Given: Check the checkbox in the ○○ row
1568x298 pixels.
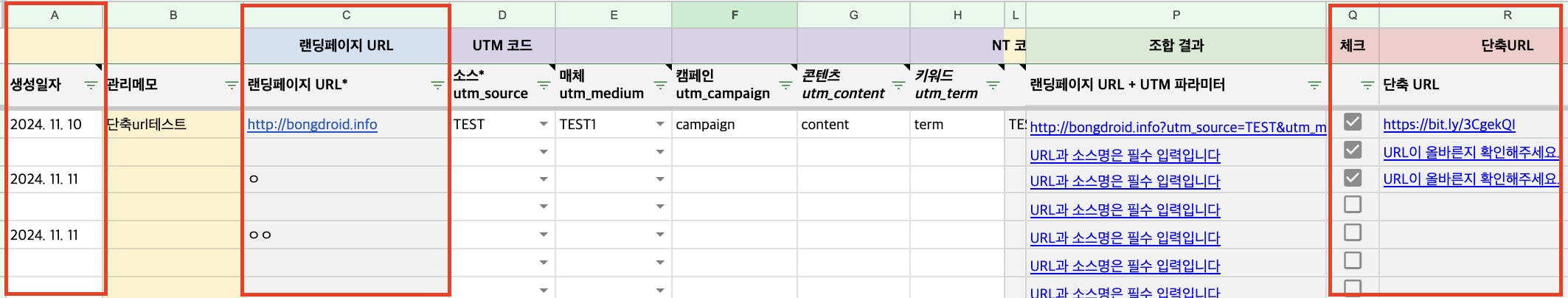Looking at the screenshot, I should pos(1353,233).
